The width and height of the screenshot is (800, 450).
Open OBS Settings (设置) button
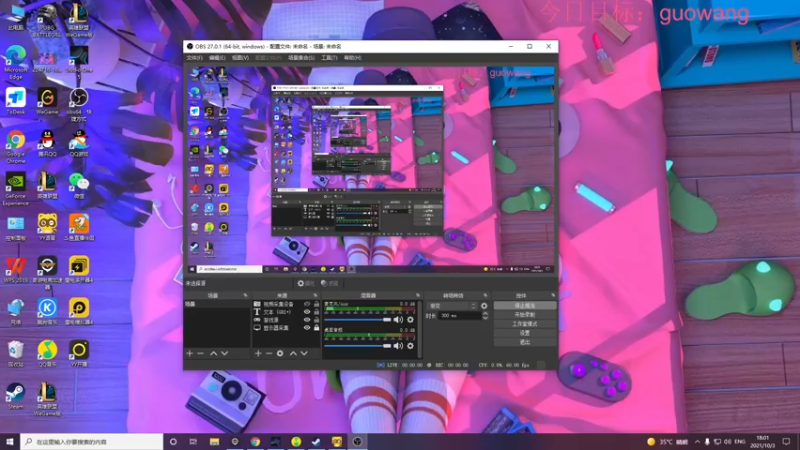pos(524,333)
